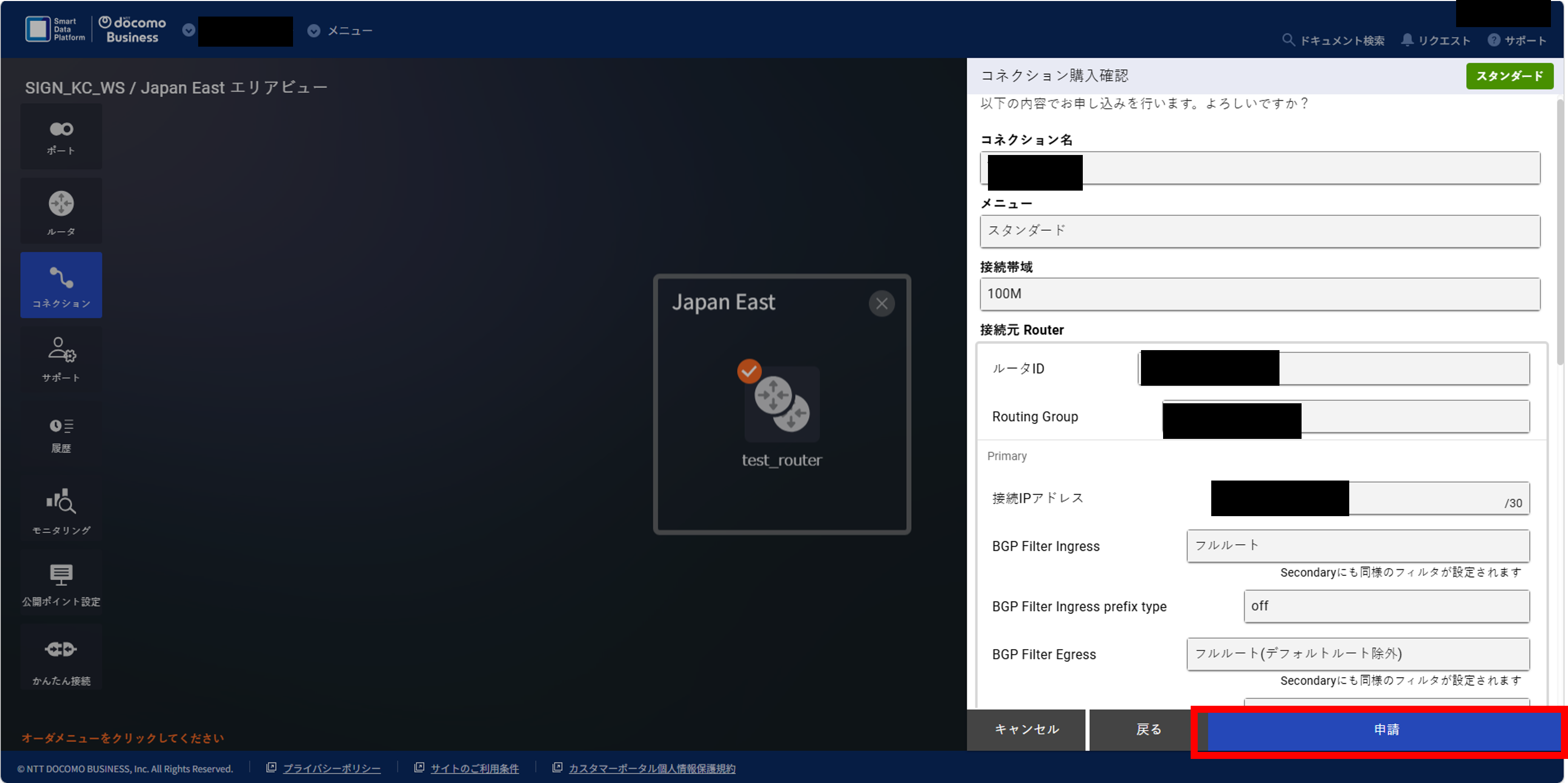The width and height of the screenshot is (1568, 783).
Task: Click the SIGN_KC_WS / Japan East breadcrumb
Action: point(176,88)
